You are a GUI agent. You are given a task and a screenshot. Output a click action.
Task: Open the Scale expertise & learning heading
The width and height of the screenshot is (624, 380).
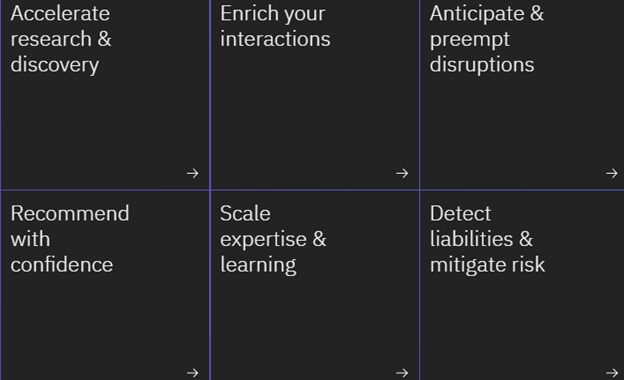point(273,239)
